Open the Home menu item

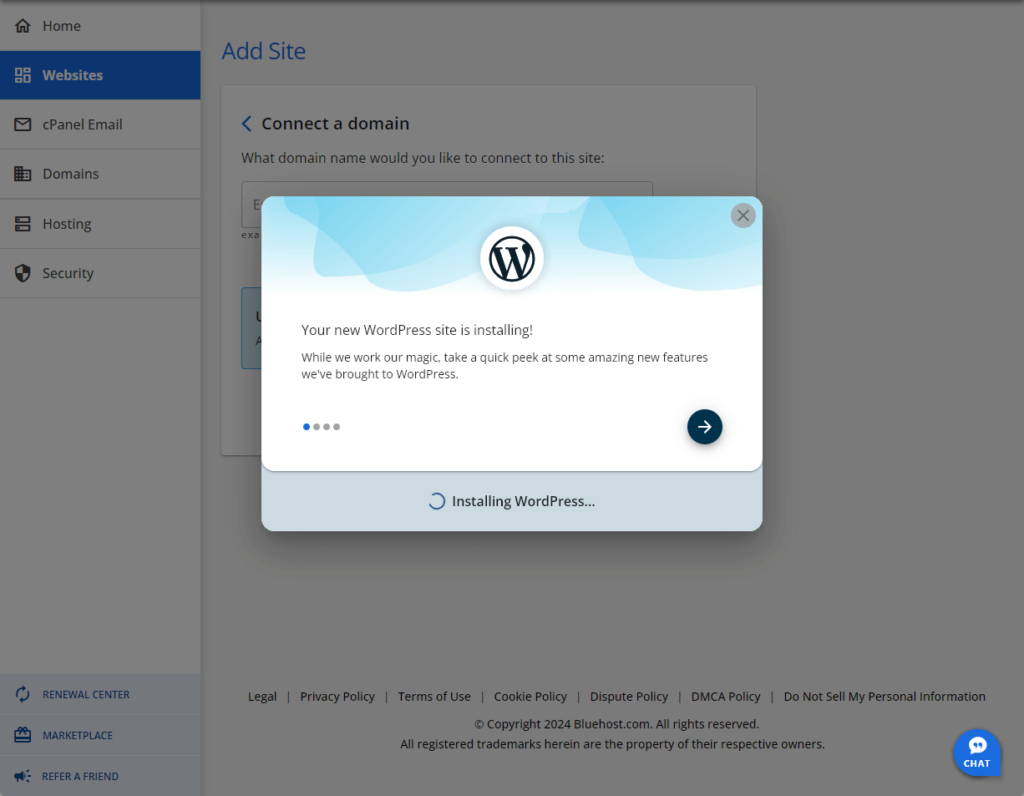tap(100, 25)
